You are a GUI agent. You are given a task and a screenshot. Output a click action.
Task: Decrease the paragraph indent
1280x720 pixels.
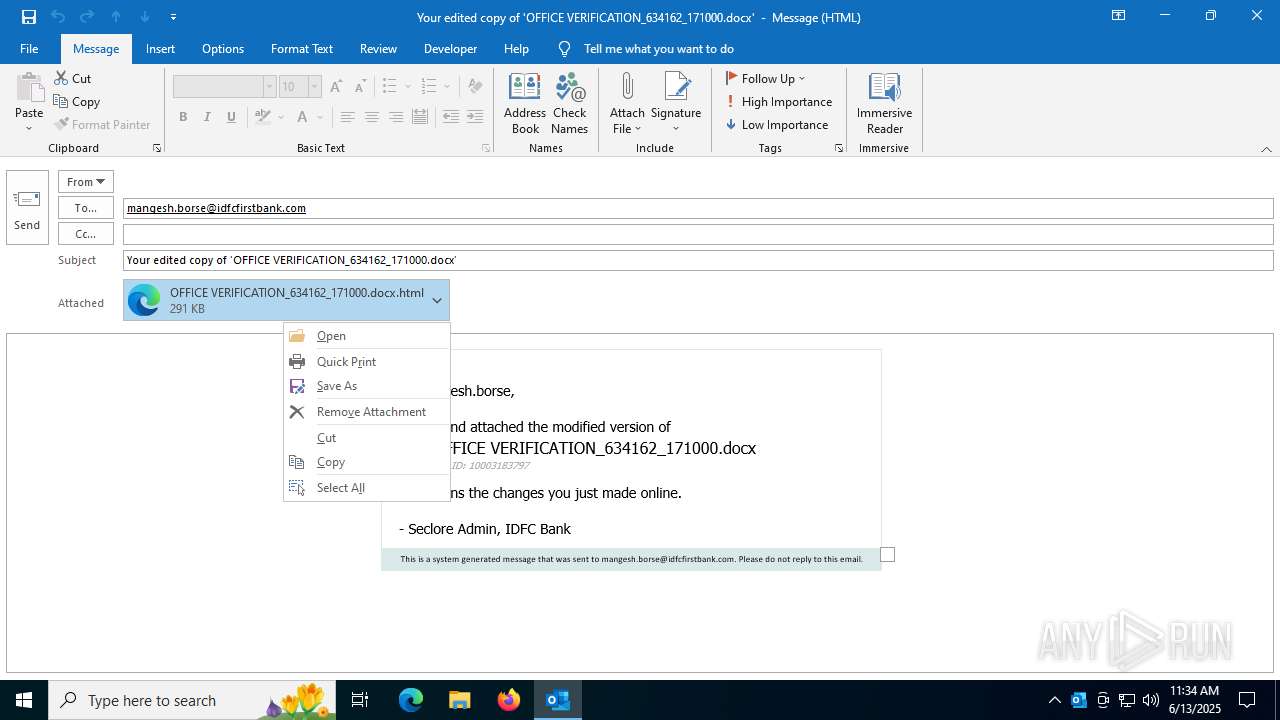pos(450,117)
